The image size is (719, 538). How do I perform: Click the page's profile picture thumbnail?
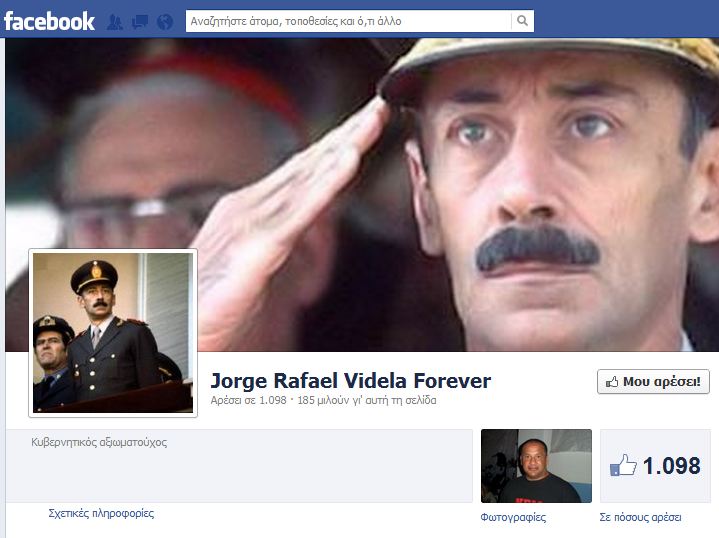(x=112, y=332)
